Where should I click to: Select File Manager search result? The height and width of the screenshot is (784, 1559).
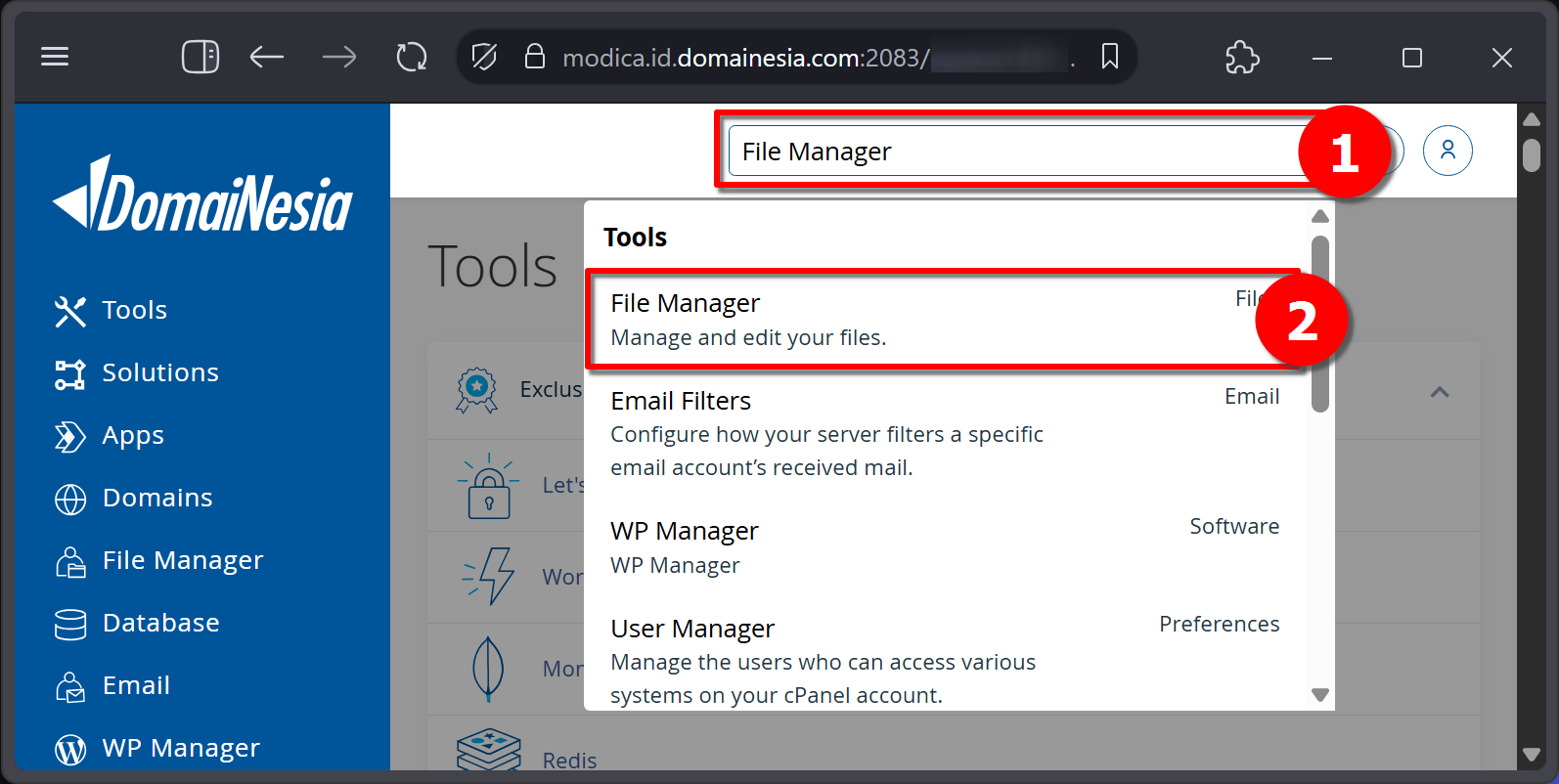944,320
